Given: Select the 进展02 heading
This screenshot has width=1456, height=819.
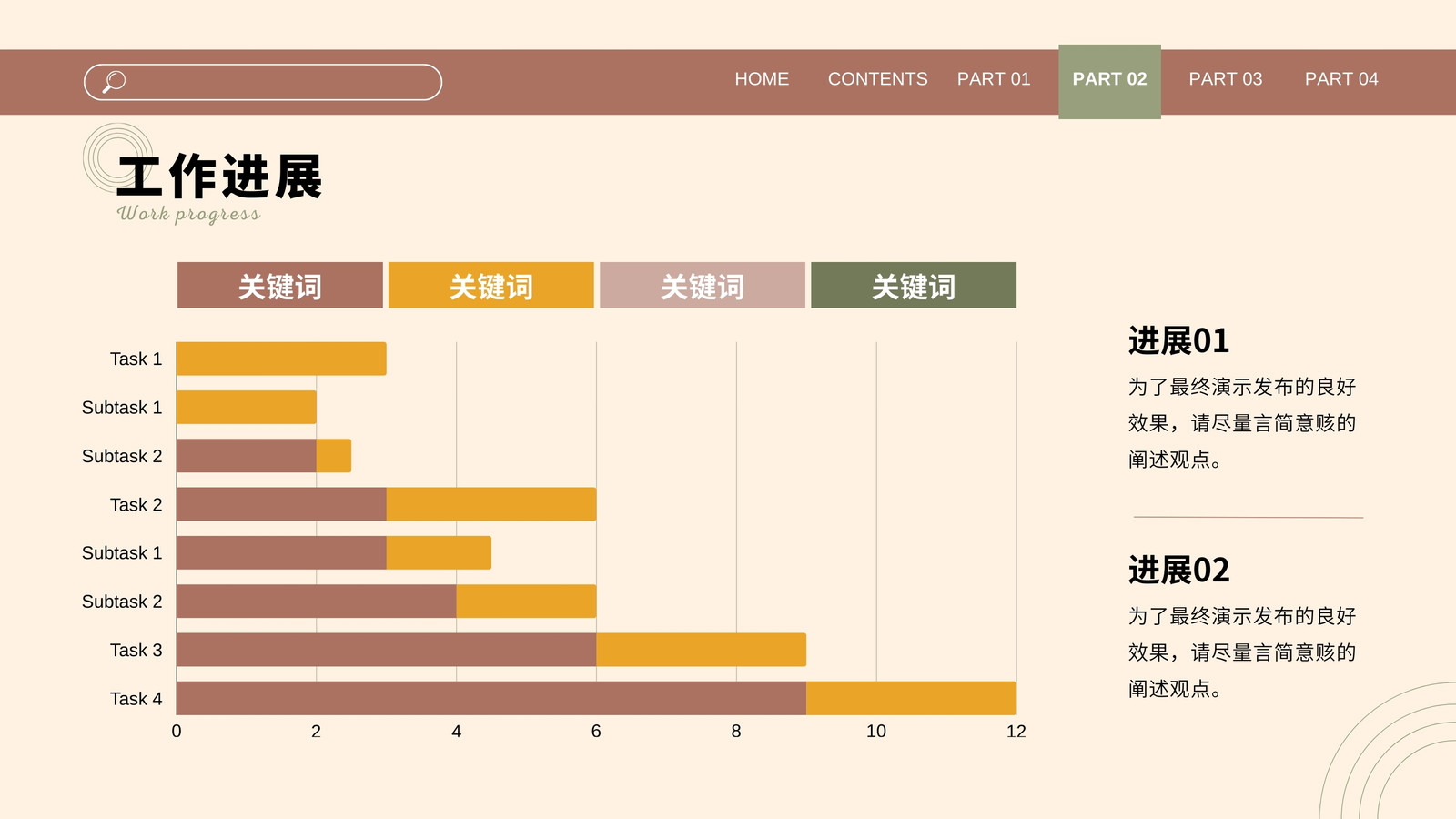Looking at the screenshot, I should tap(1178, 571).
